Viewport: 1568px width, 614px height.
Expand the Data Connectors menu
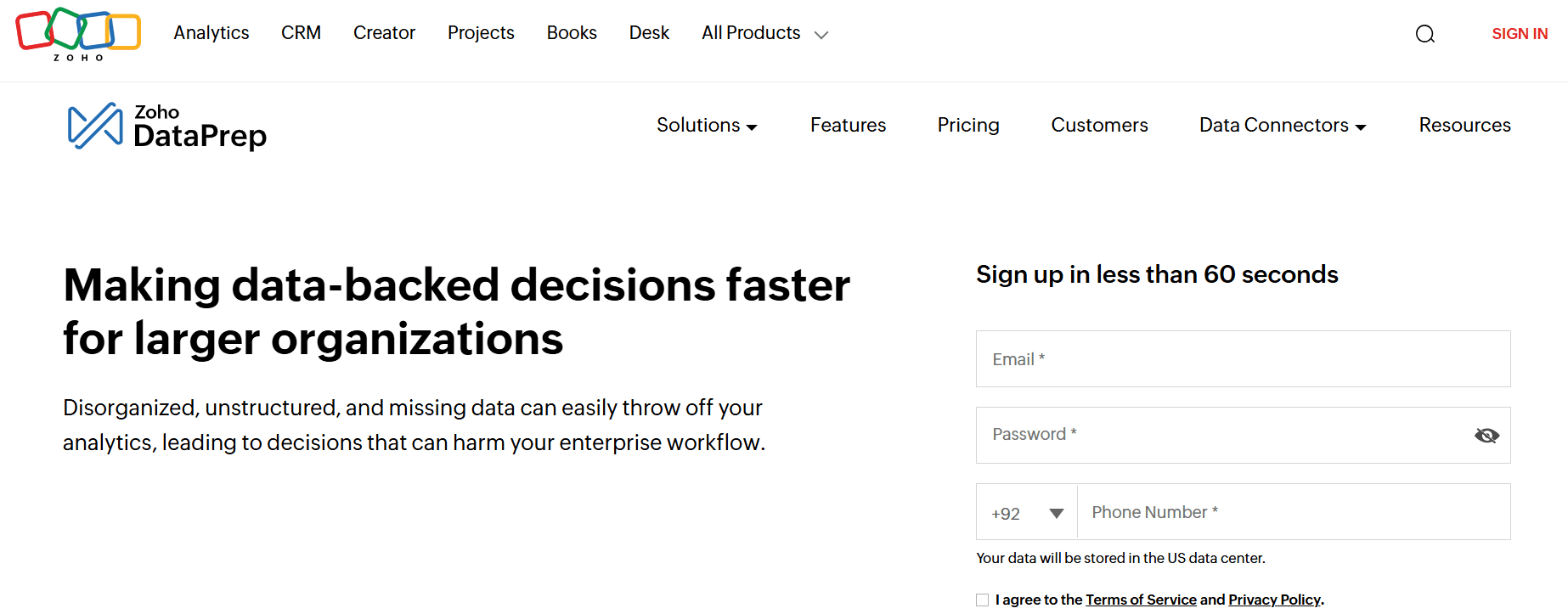point(1283,126)
